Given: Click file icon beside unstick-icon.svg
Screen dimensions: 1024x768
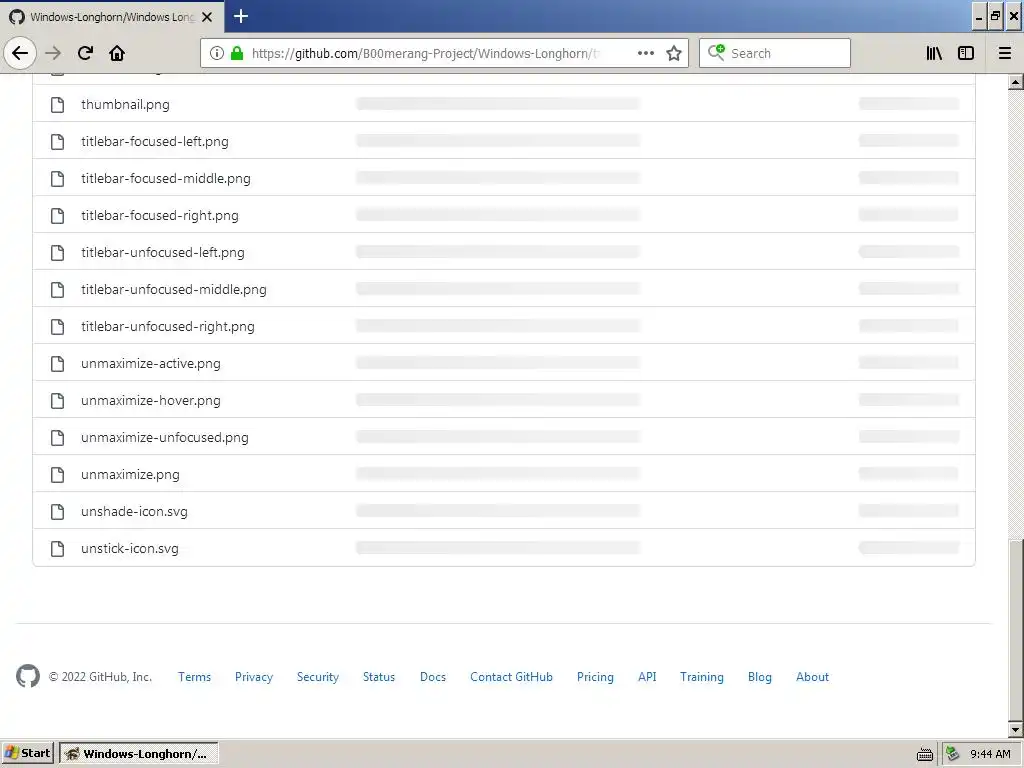Looking at the screenshot, I should pos(57,549).
